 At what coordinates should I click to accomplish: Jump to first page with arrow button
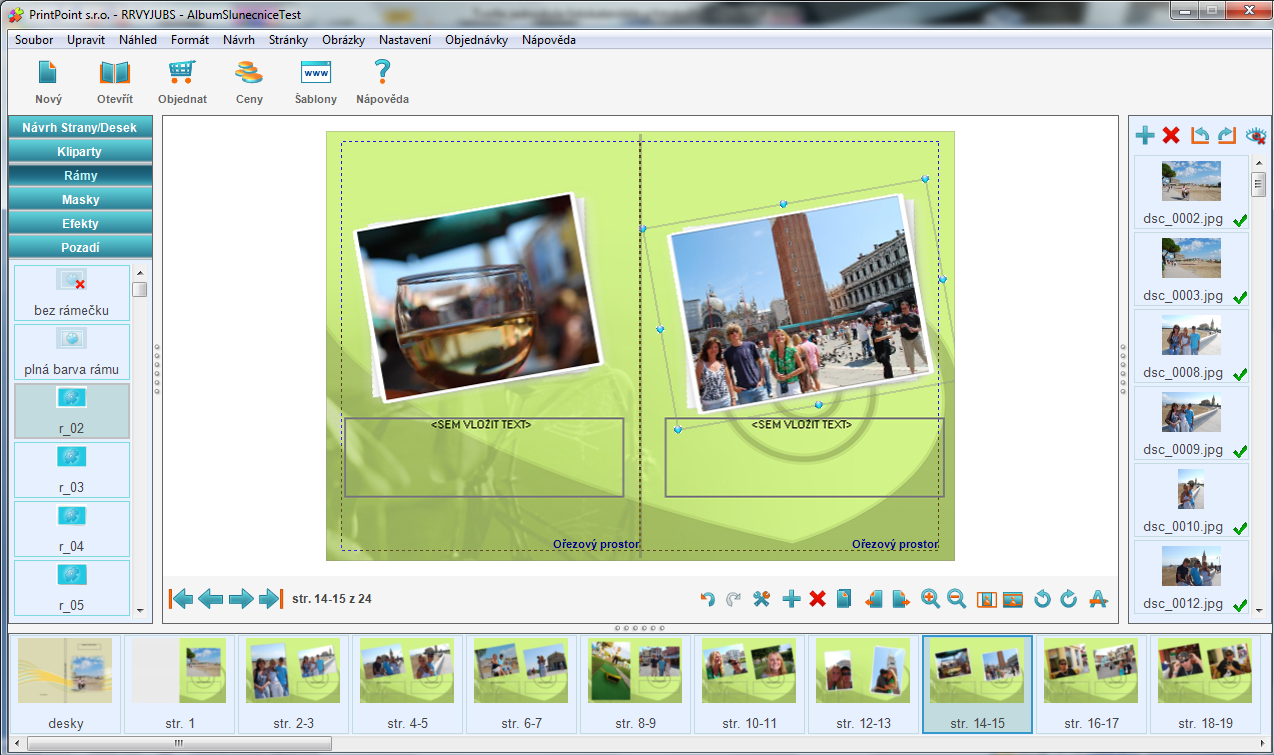coord(181,599)
